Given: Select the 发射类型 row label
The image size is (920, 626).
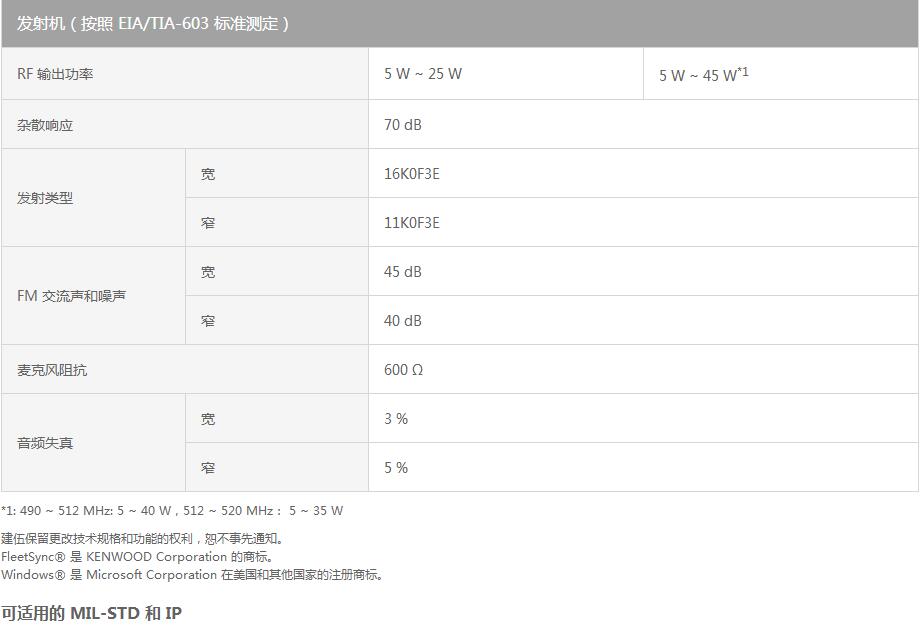Looking at the screenshot, I should pos(45,198).
